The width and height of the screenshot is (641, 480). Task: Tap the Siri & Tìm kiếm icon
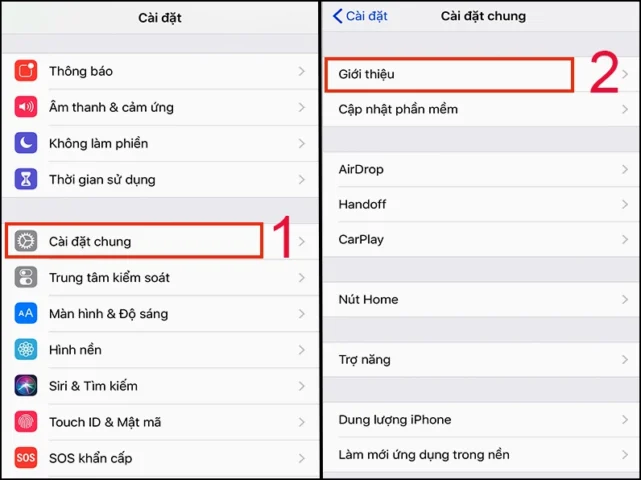click(26, 385)
